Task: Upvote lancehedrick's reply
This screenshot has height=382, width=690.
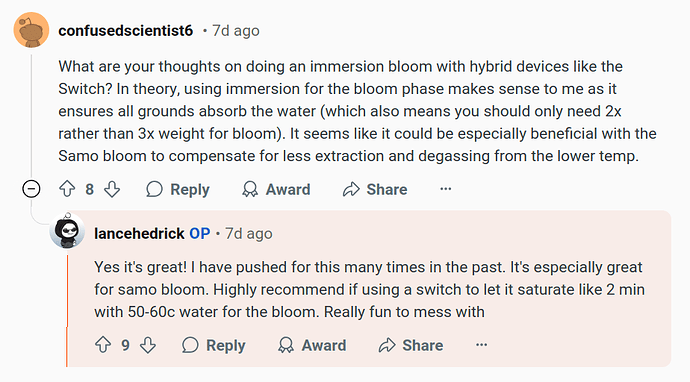Action: [x=103, y=345]
